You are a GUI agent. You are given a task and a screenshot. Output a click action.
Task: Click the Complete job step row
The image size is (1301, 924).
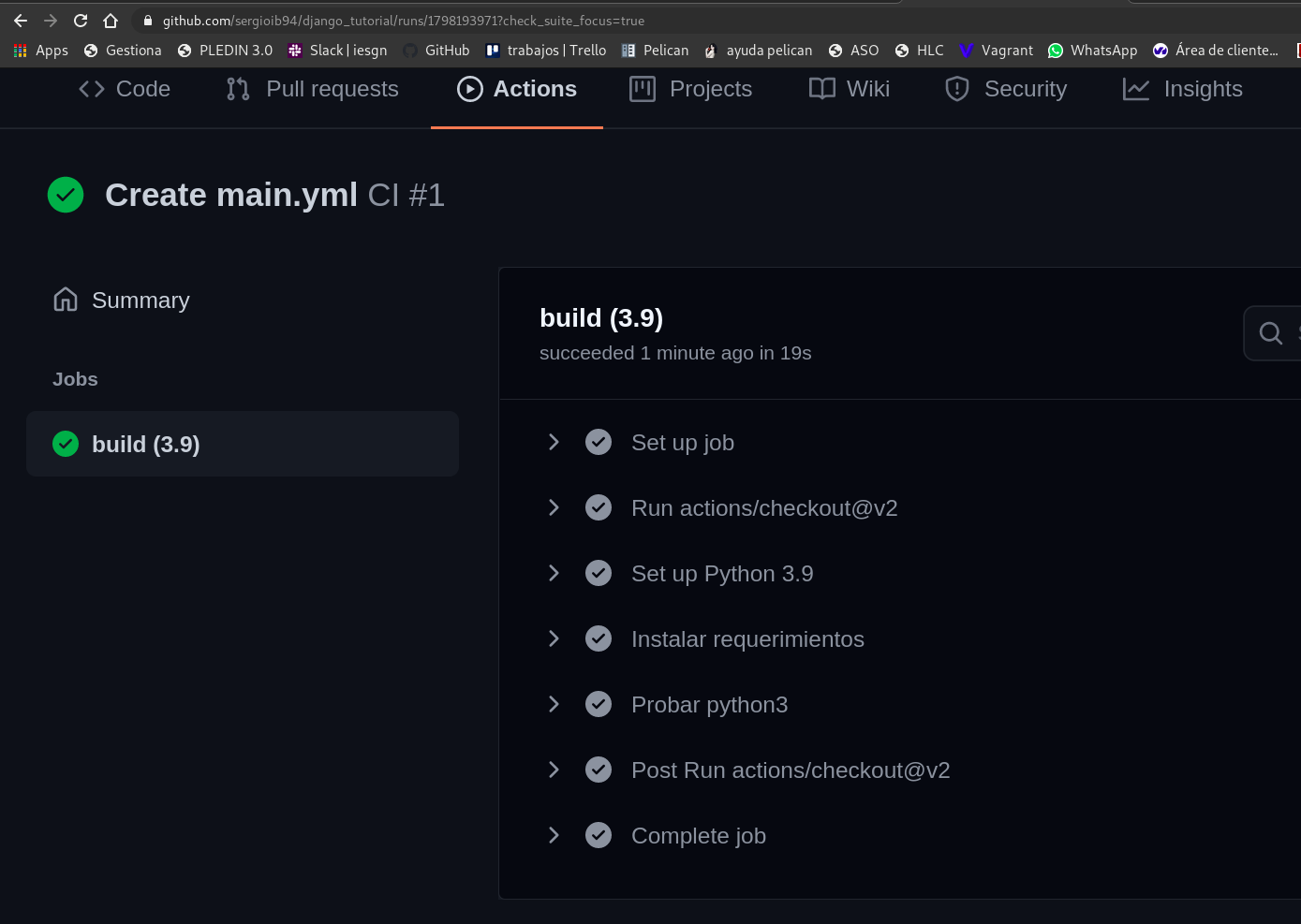(x=698, y=836)
